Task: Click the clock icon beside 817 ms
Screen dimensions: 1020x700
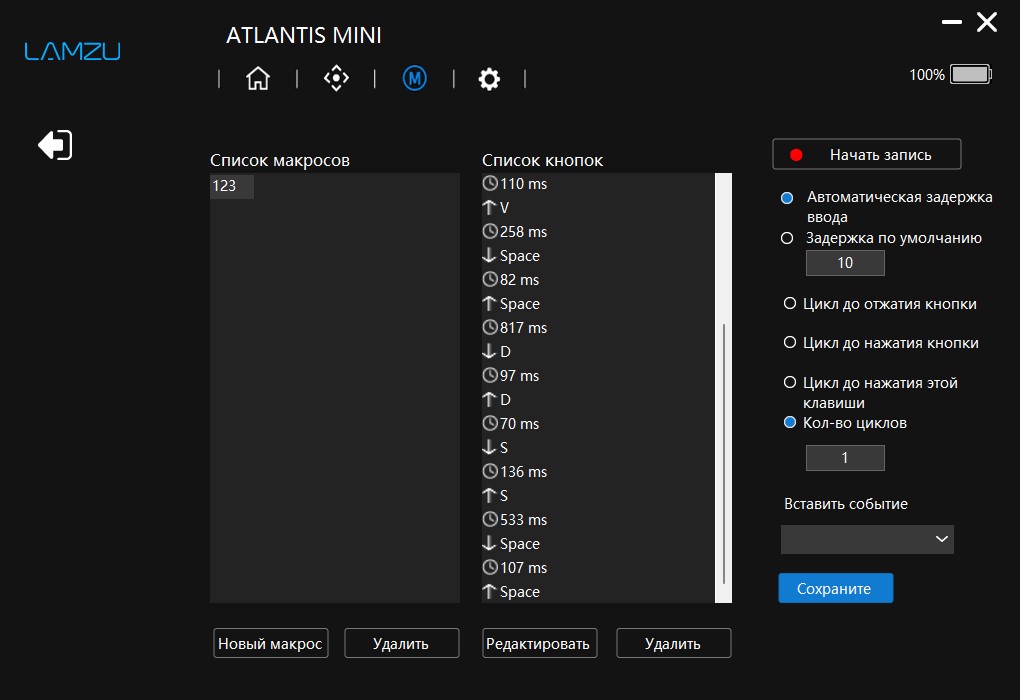Action: (x=490, y=327)
